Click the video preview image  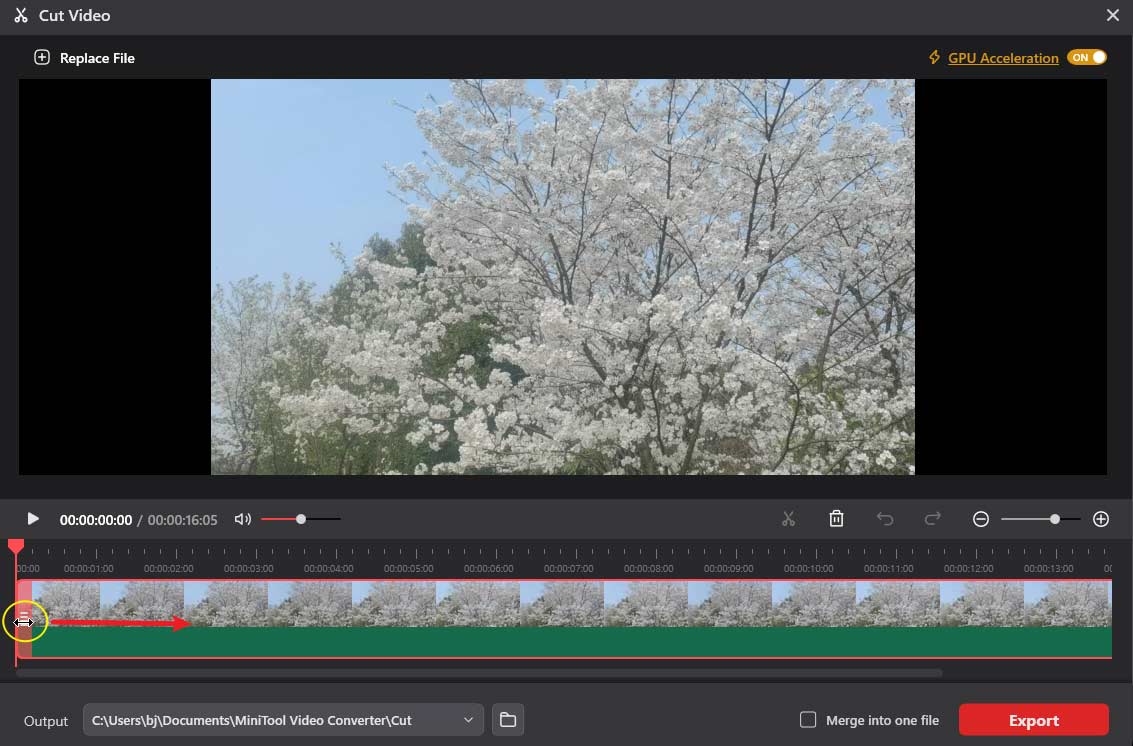[562, 277]
